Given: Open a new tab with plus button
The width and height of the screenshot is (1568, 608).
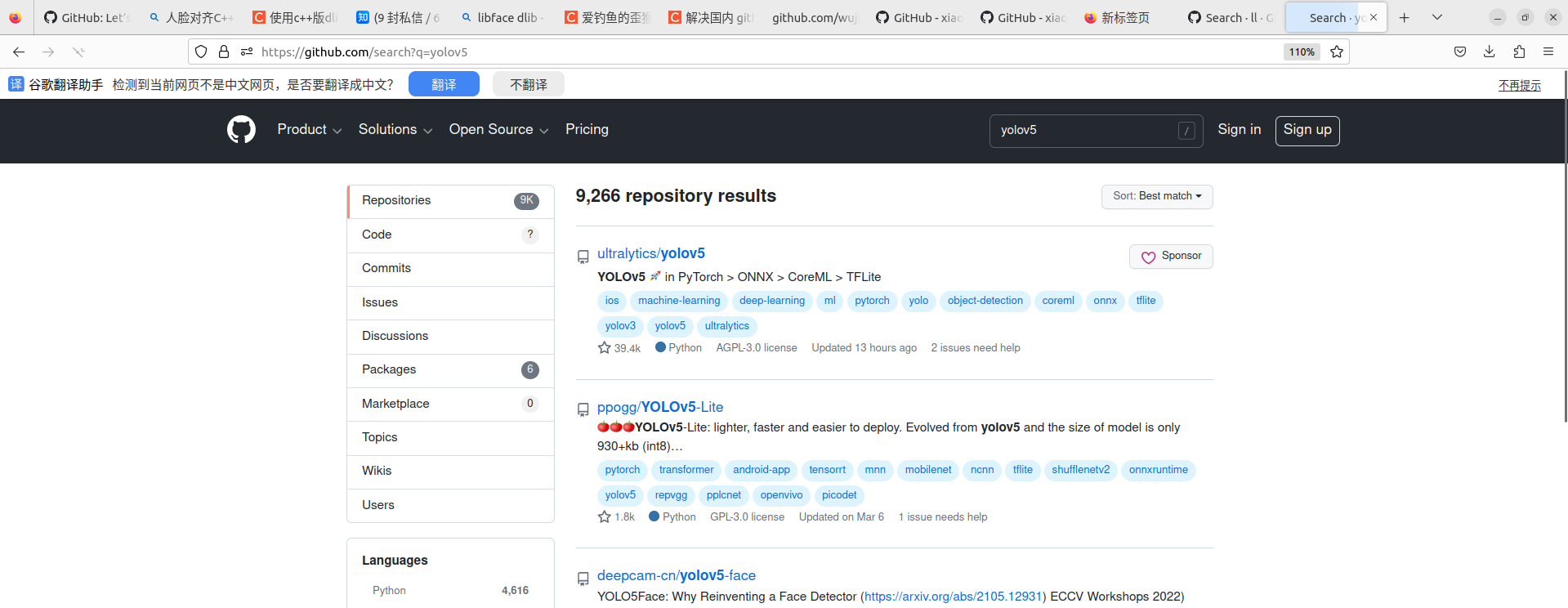Looking at the screenshot, I should pos(1405,17).
